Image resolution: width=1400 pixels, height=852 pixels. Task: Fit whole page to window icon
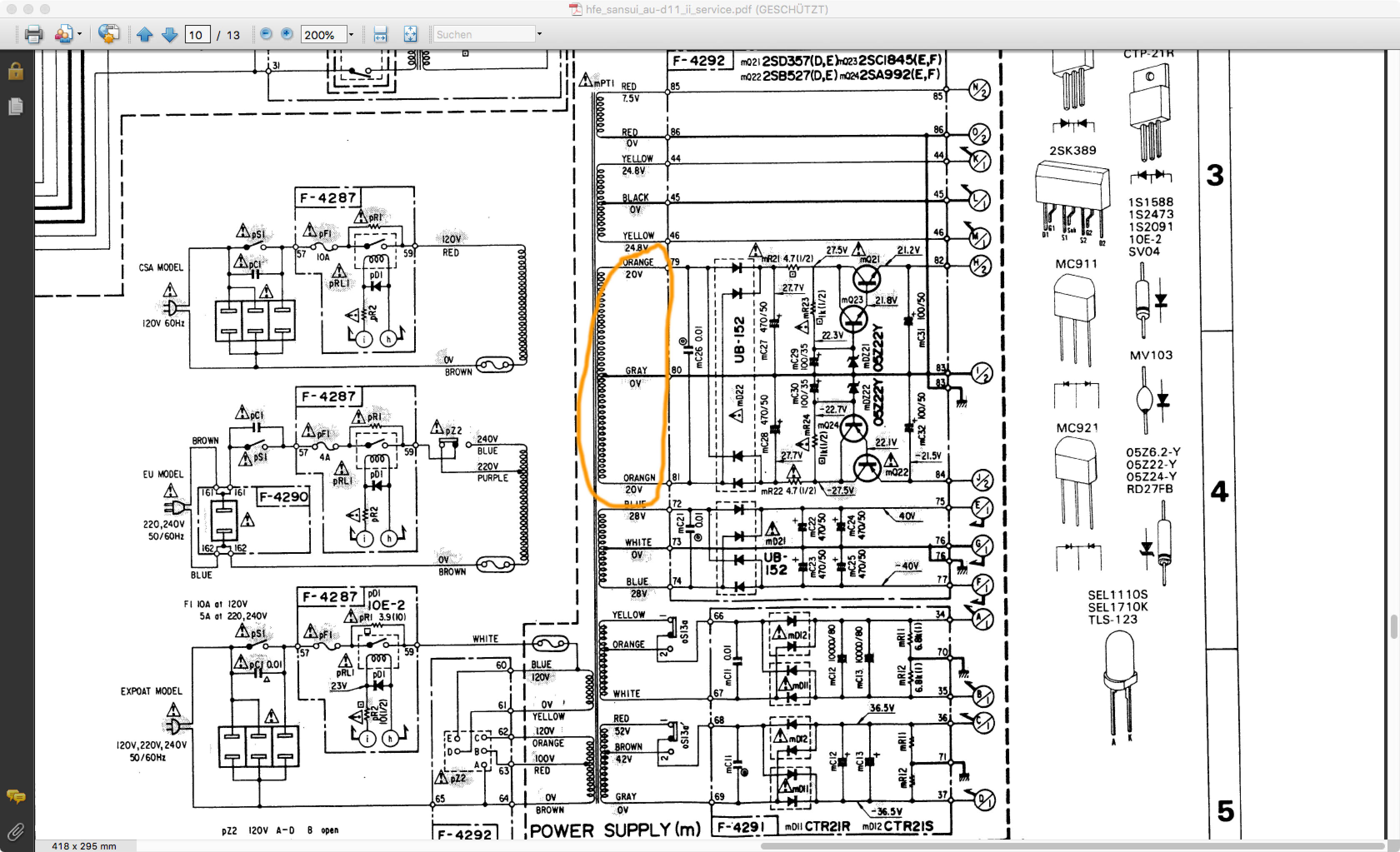tap(410, 35)
